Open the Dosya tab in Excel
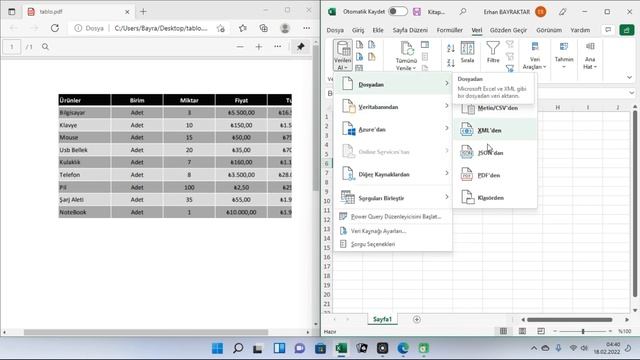The height and width of the screenshot is (360, 640). coord(335,30)
